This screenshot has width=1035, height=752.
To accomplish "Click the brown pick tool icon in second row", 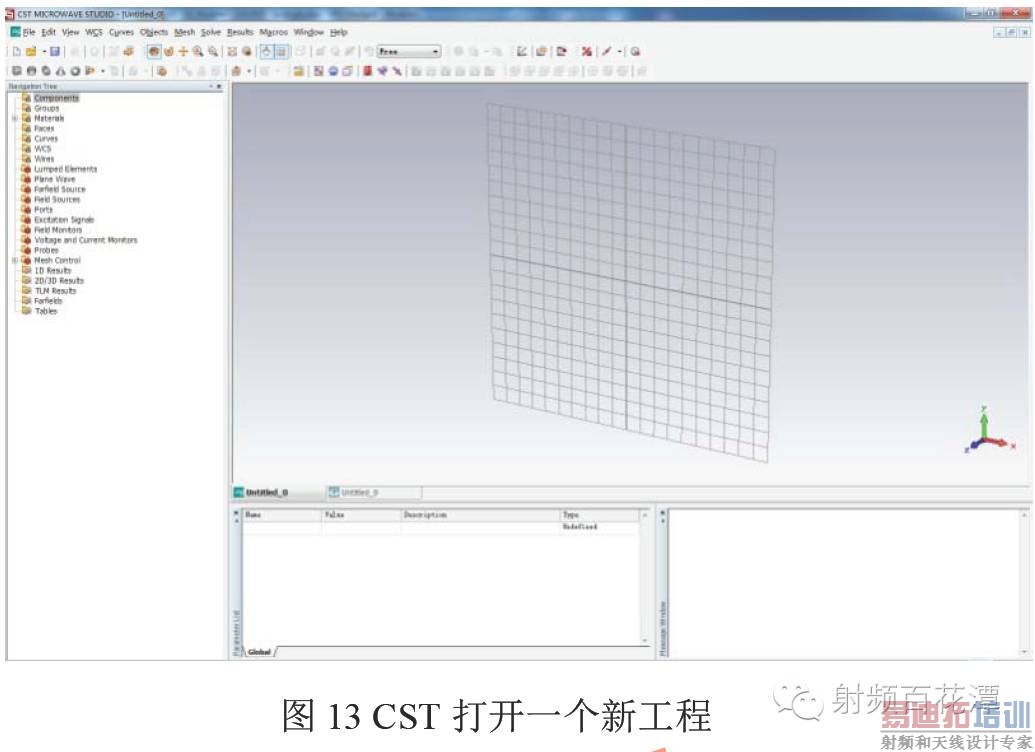I will [236, 71].
